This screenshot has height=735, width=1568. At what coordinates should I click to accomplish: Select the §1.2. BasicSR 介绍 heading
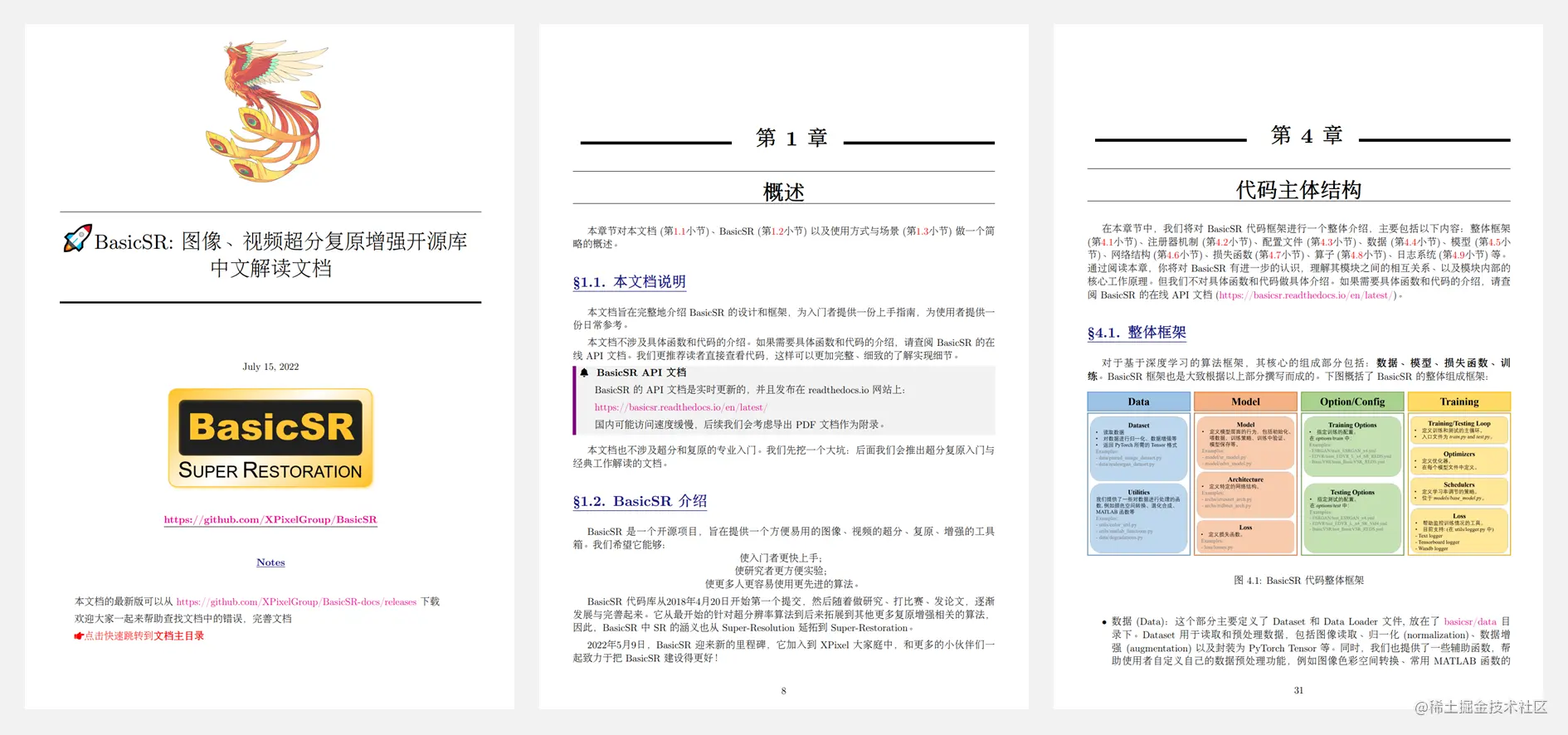coord(640,501)
